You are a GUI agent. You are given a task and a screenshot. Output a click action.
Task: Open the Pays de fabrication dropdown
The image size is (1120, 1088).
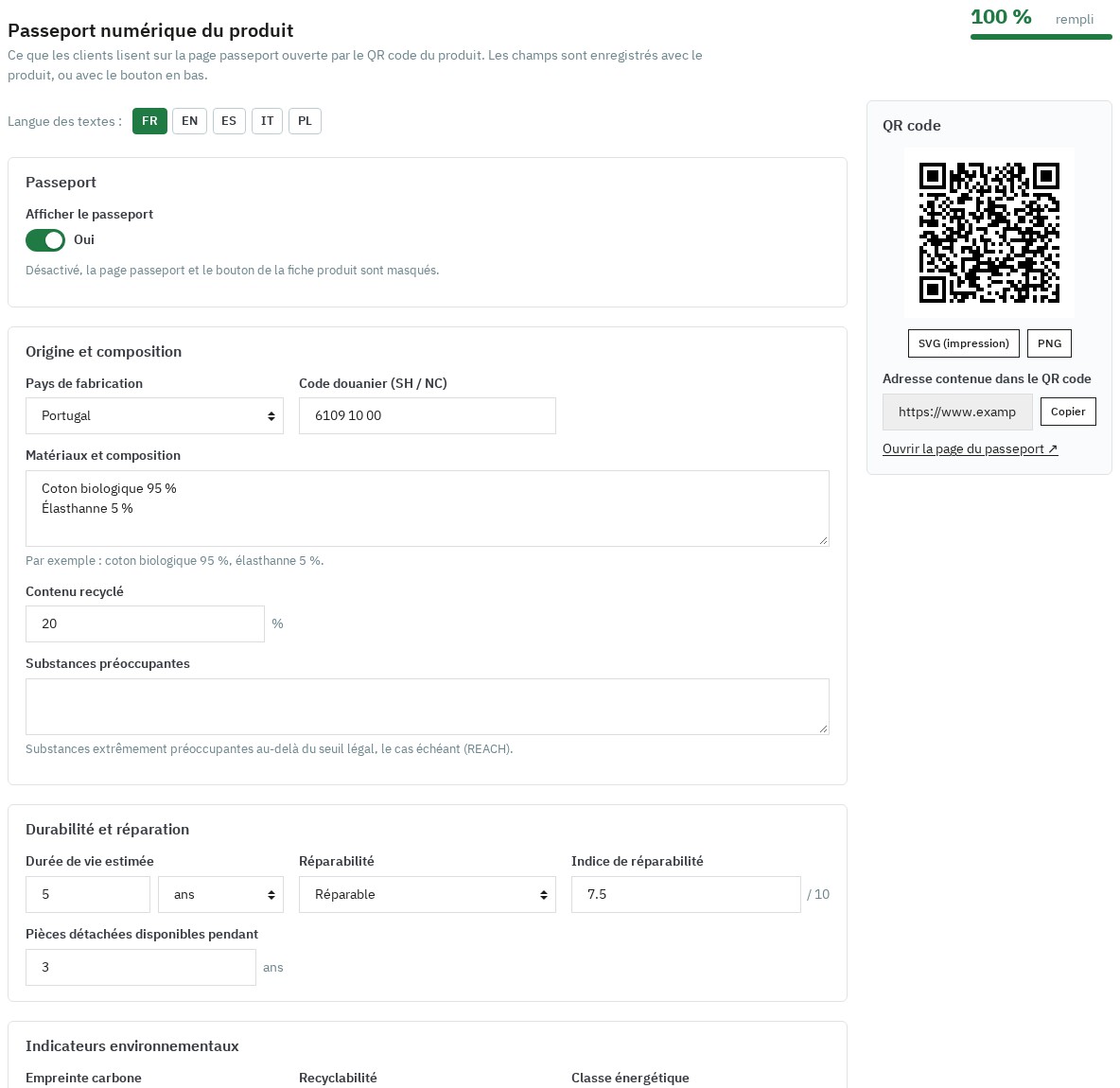[x=154, y=415]
